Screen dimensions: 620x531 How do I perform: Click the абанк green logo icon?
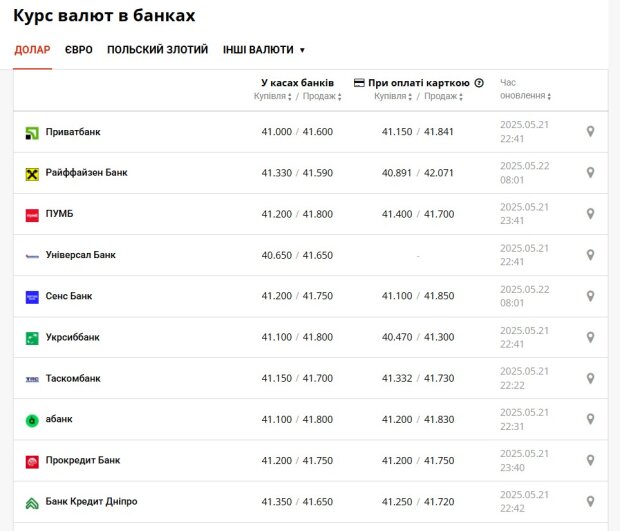click(x=32, y=420)
